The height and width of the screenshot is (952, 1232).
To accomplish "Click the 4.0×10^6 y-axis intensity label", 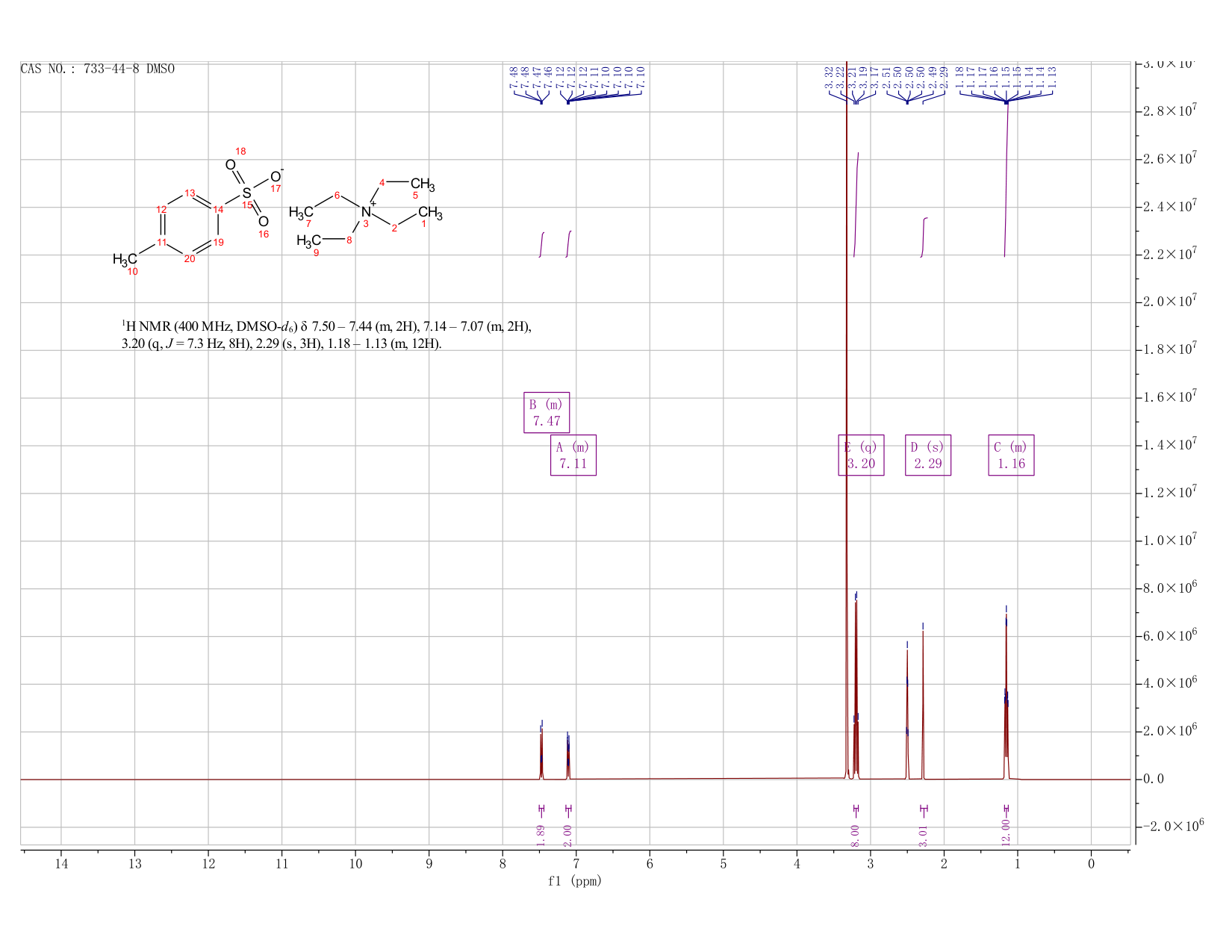I will click(x=1170, y=683).
